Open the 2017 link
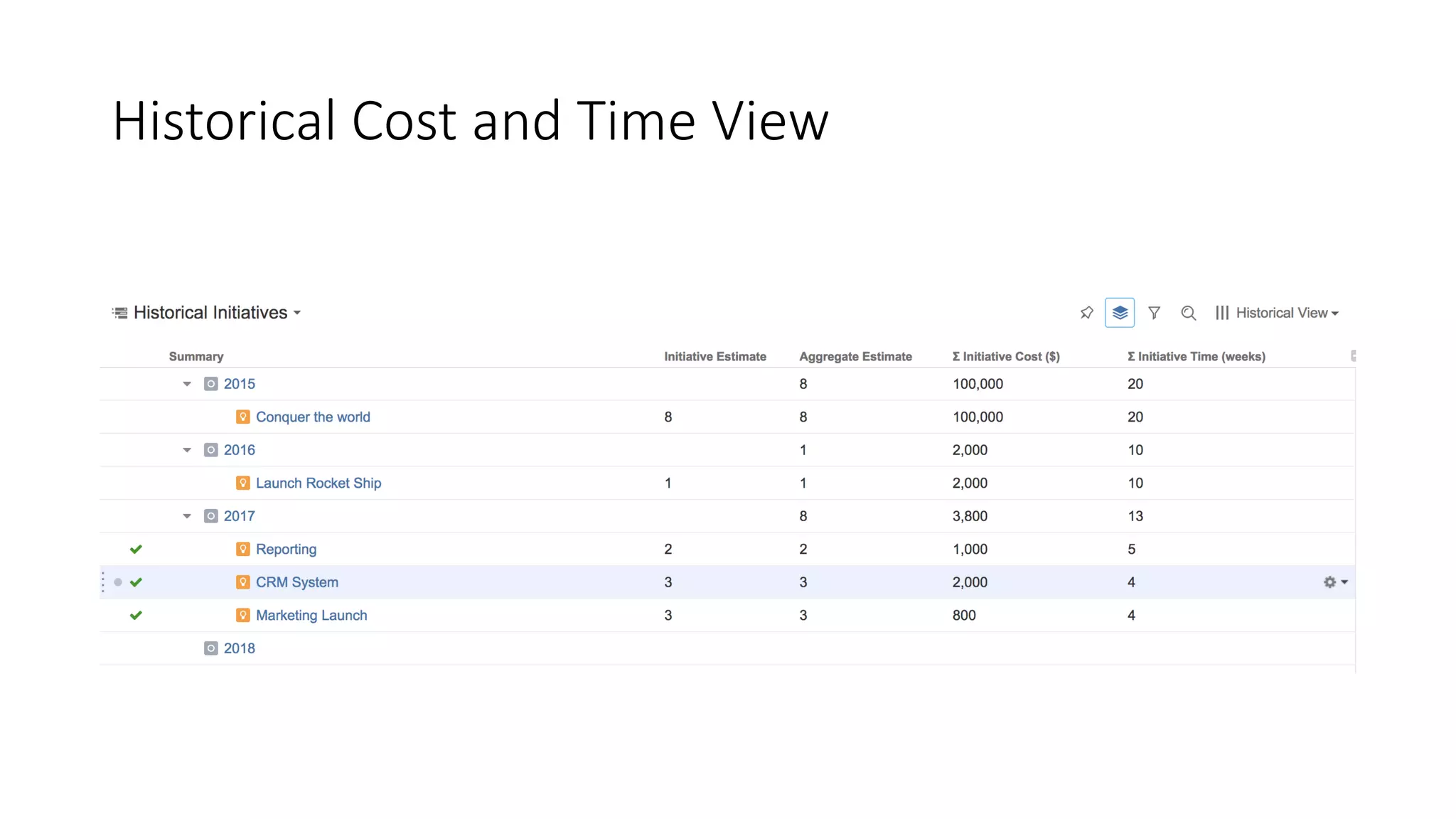The image size is (1456, 819). coord(240,516)
